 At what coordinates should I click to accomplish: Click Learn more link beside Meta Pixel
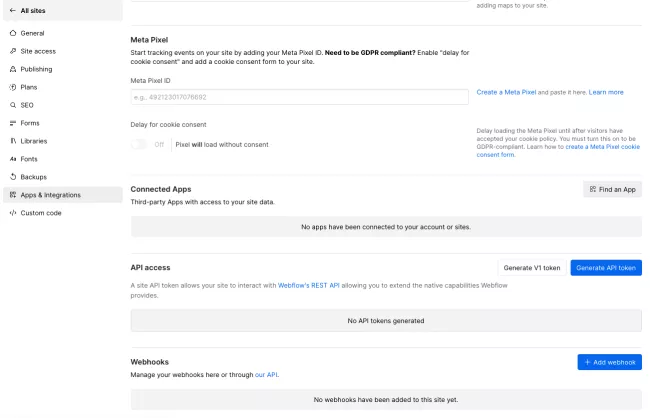(606, 92)
